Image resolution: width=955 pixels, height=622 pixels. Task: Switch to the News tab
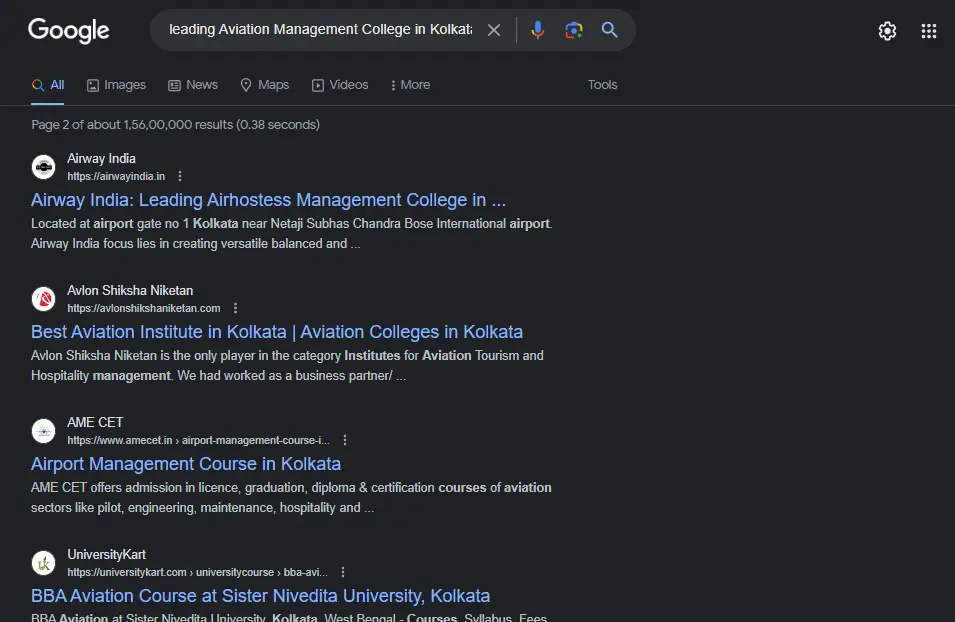[193, 85]
